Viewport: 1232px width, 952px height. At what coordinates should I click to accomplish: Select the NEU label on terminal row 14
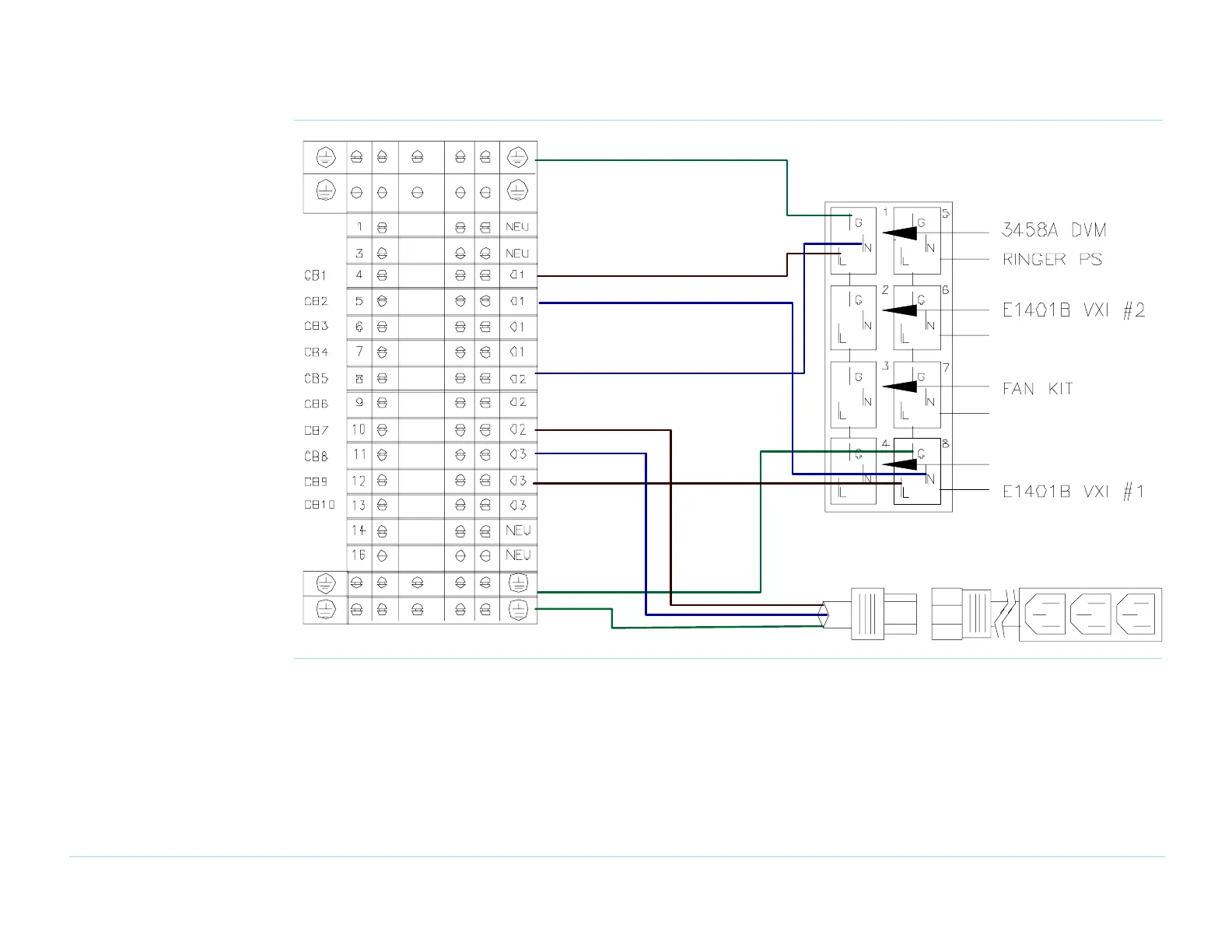[x=518, y=530]
